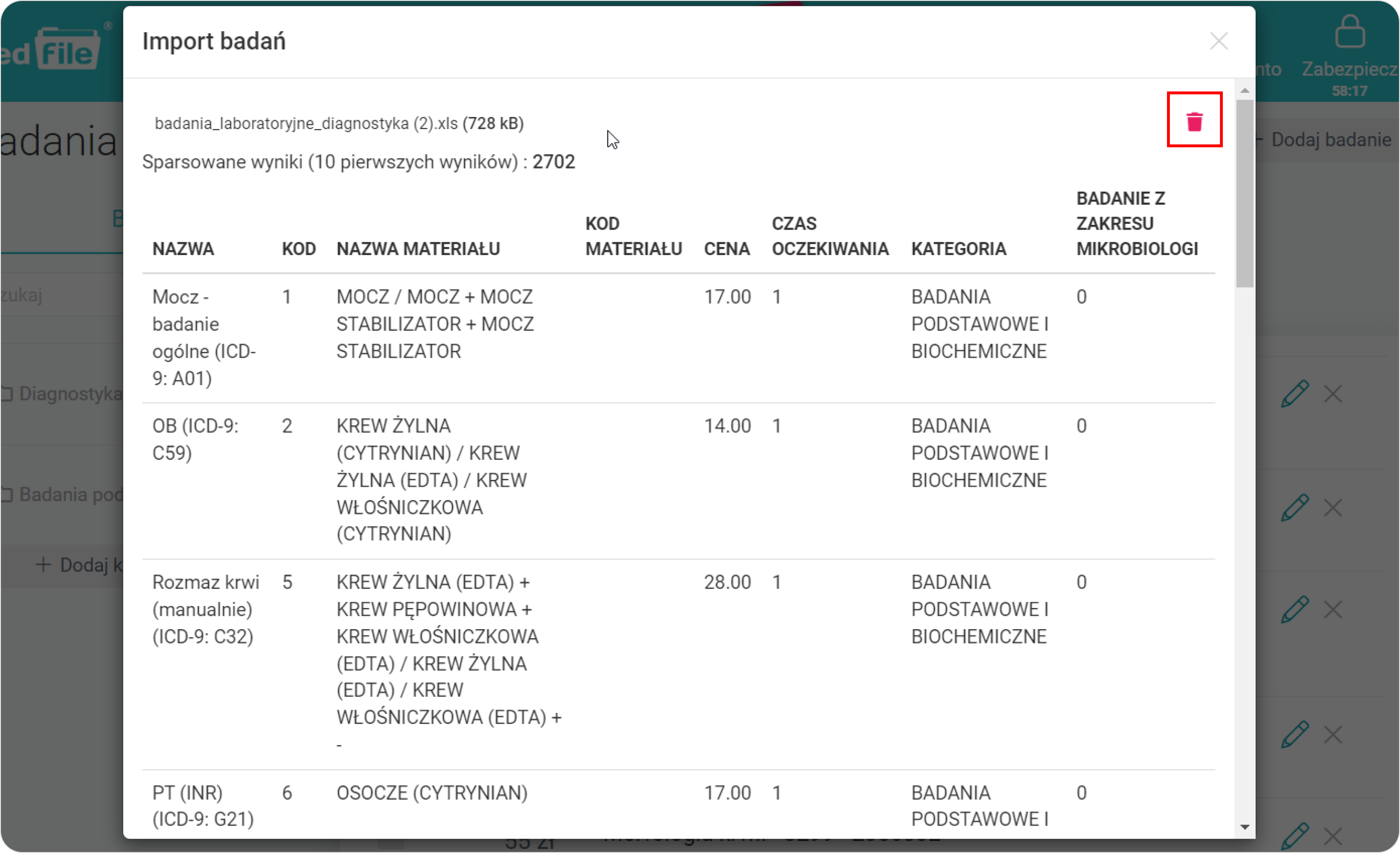1400x853 pixels.
Task: Click the KOD value 6 in the PT (INR) row
Action: tap(287, 792)
